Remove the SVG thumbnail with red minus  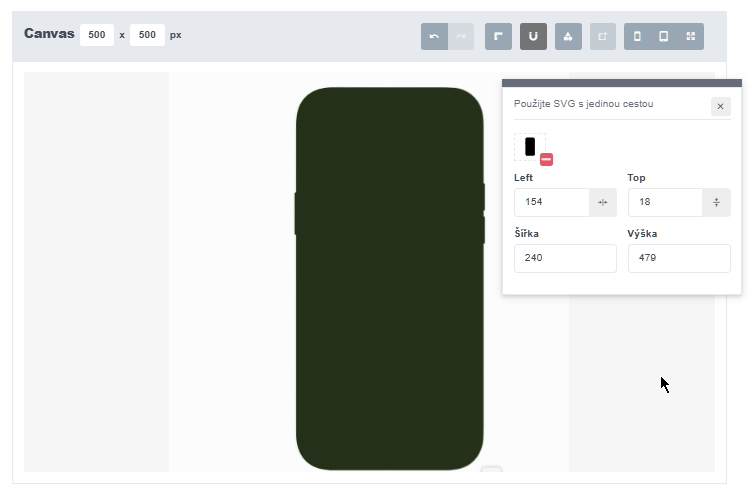(547, 159)
